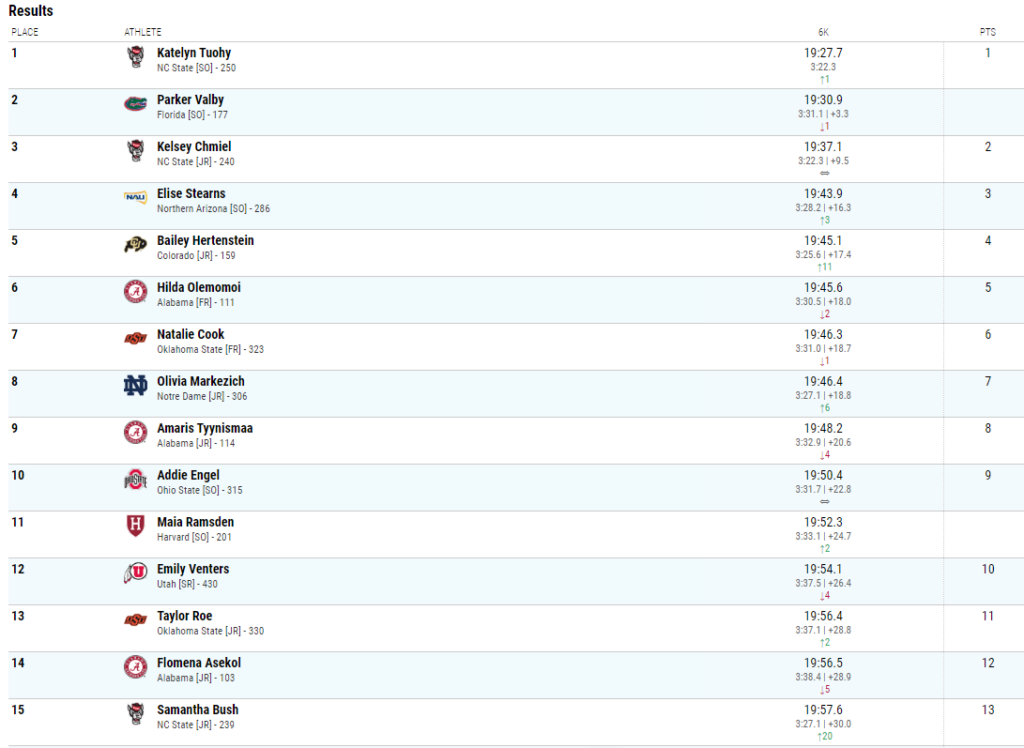The height and width of the screenshot is (748, 1024).
Task: Click Northern Arizona NAU logo
Action: pos(135,197)
